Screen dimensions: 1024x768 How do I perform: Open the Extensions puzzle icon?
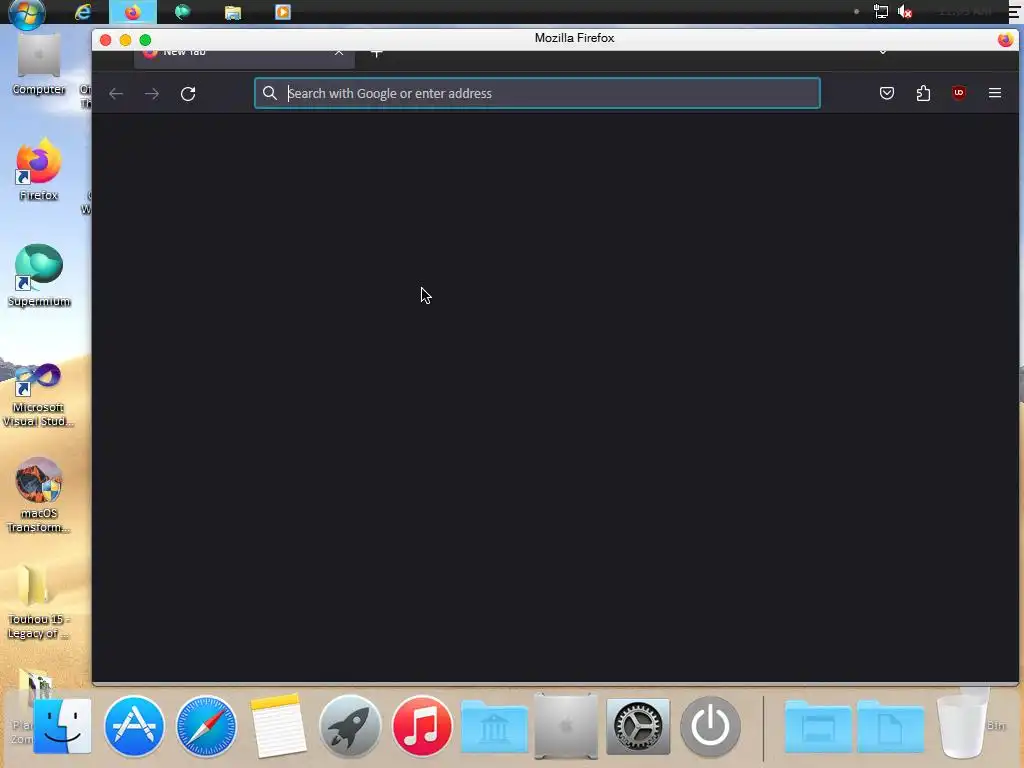pos(923,93)
